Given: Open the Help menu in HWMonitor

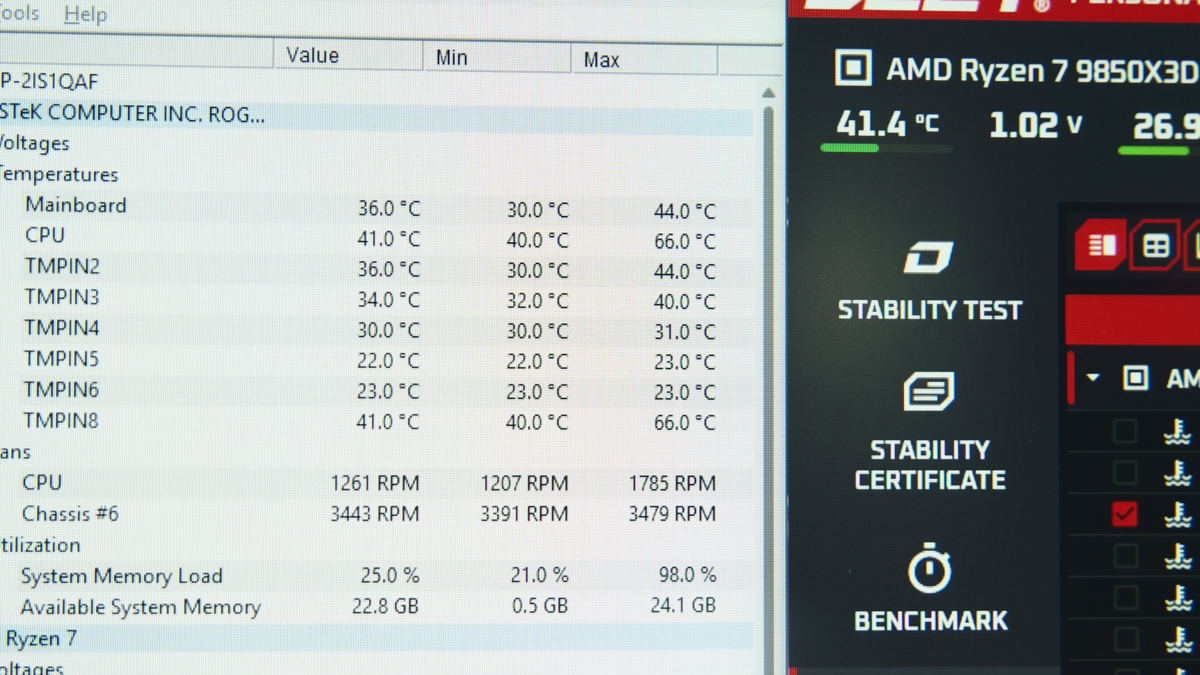Looking at the screenshot, I should (85, 15).
